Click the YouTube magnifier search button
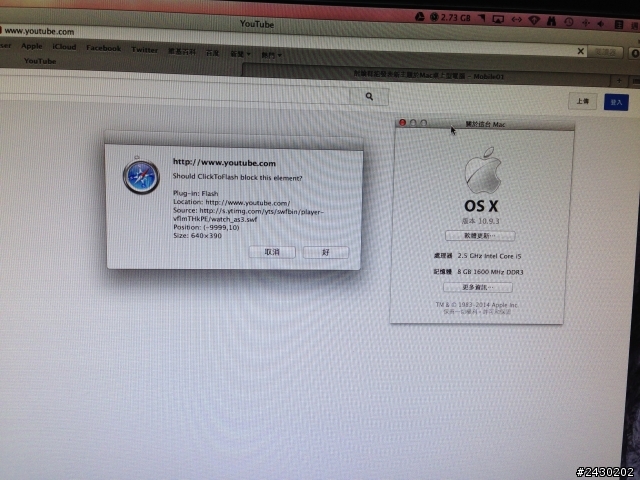The height and width of the screenshot is (480, 640). [369, 97]
